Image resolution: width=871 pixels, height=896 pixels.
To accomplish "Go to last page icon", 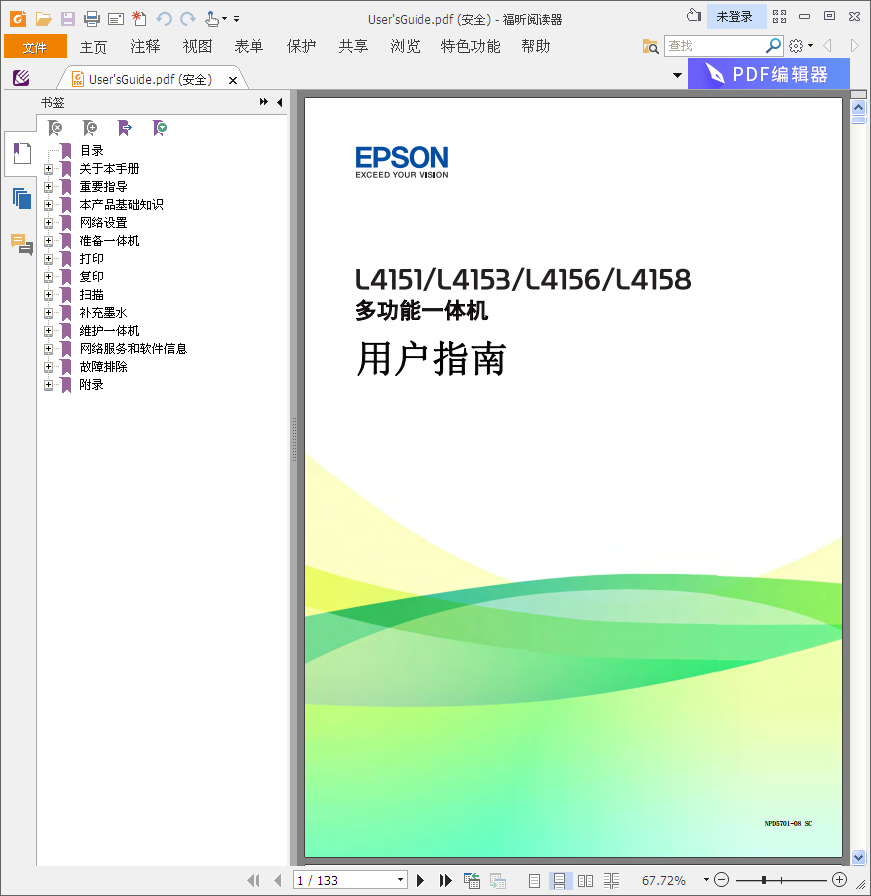I will pyautogui.click(x=445, y=881).
